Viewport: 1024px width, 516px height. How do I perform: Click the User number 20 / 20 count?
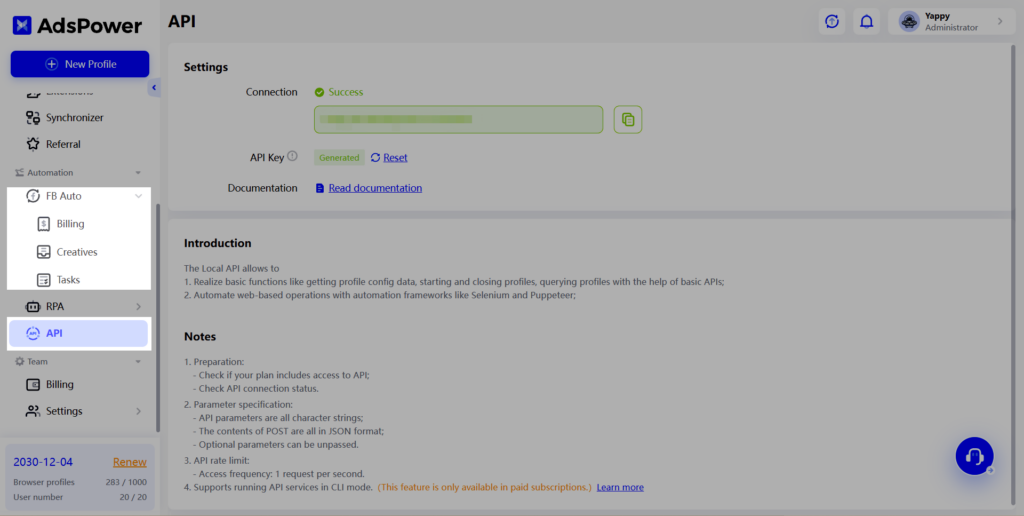[x=132, y=497]
